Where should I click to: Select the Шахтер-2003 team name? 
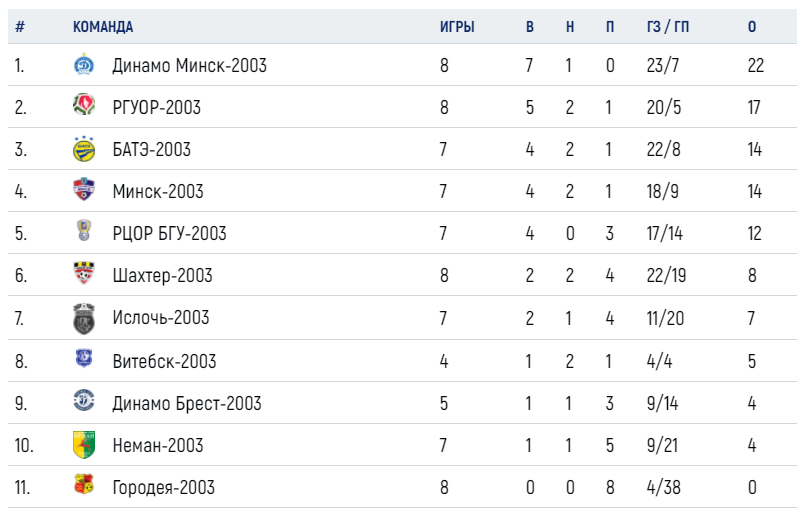162,276
